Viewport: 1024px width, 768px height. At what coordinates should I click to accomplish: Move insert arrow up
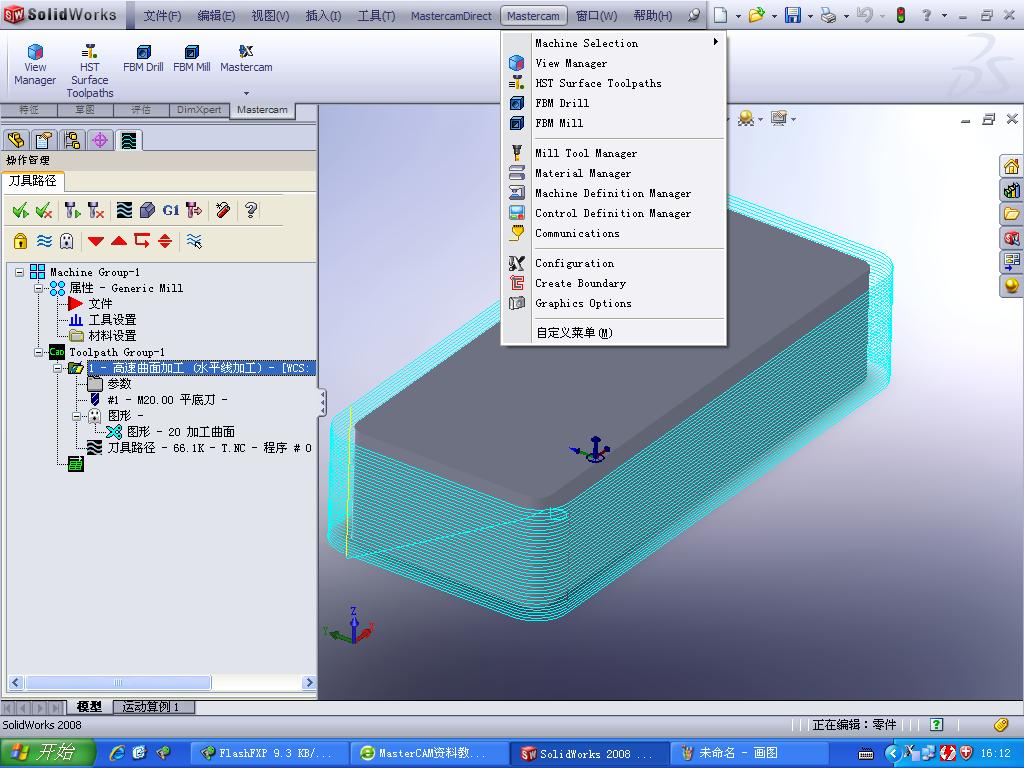click(x=119, y=241)
